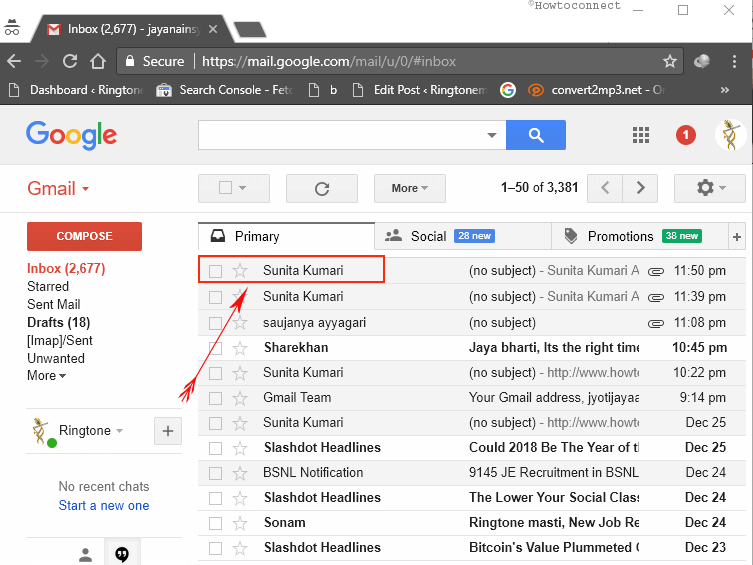Image resolution: width=753 pixels, height=565 pixels.
Task: Click the cloud extension icon in toolbar
Action: click(702, 61)
